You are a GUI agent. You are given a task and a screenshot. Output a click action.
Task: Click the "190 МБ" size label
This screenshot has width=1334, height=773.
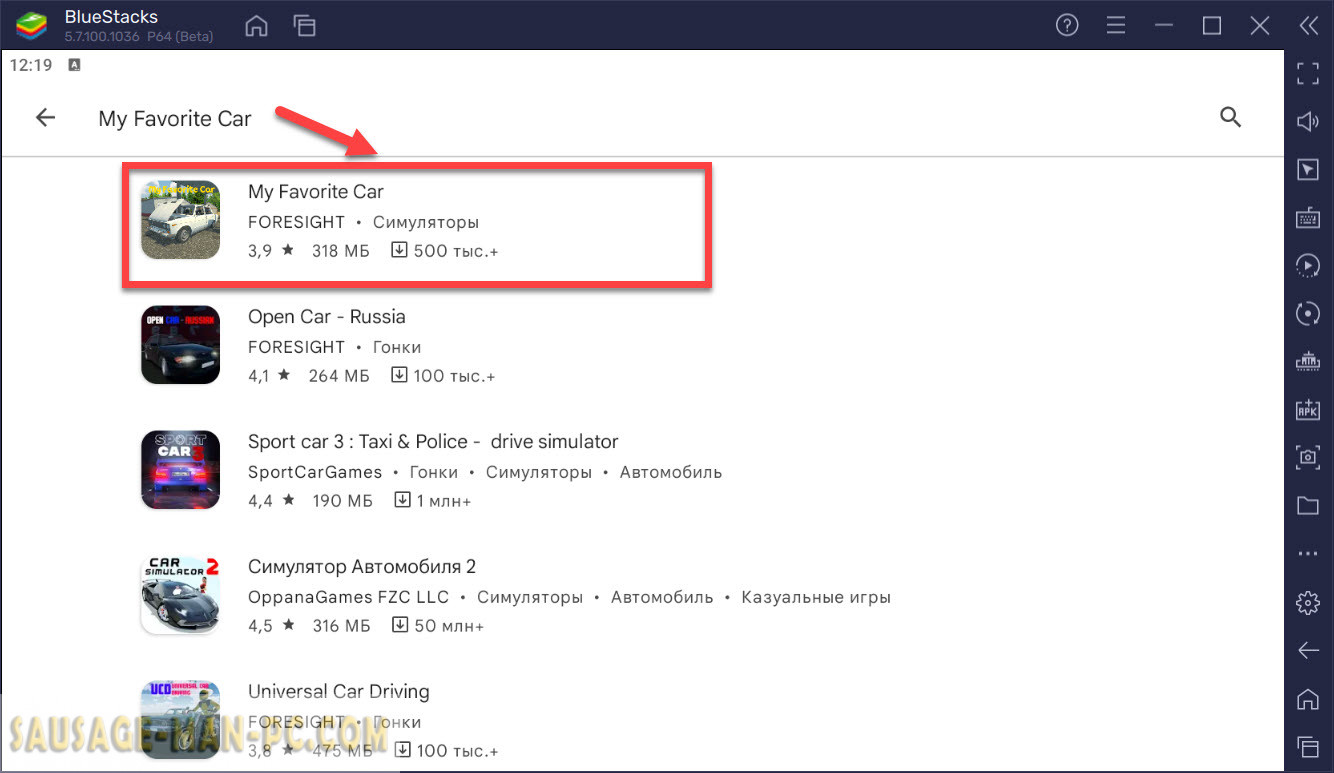342,501
